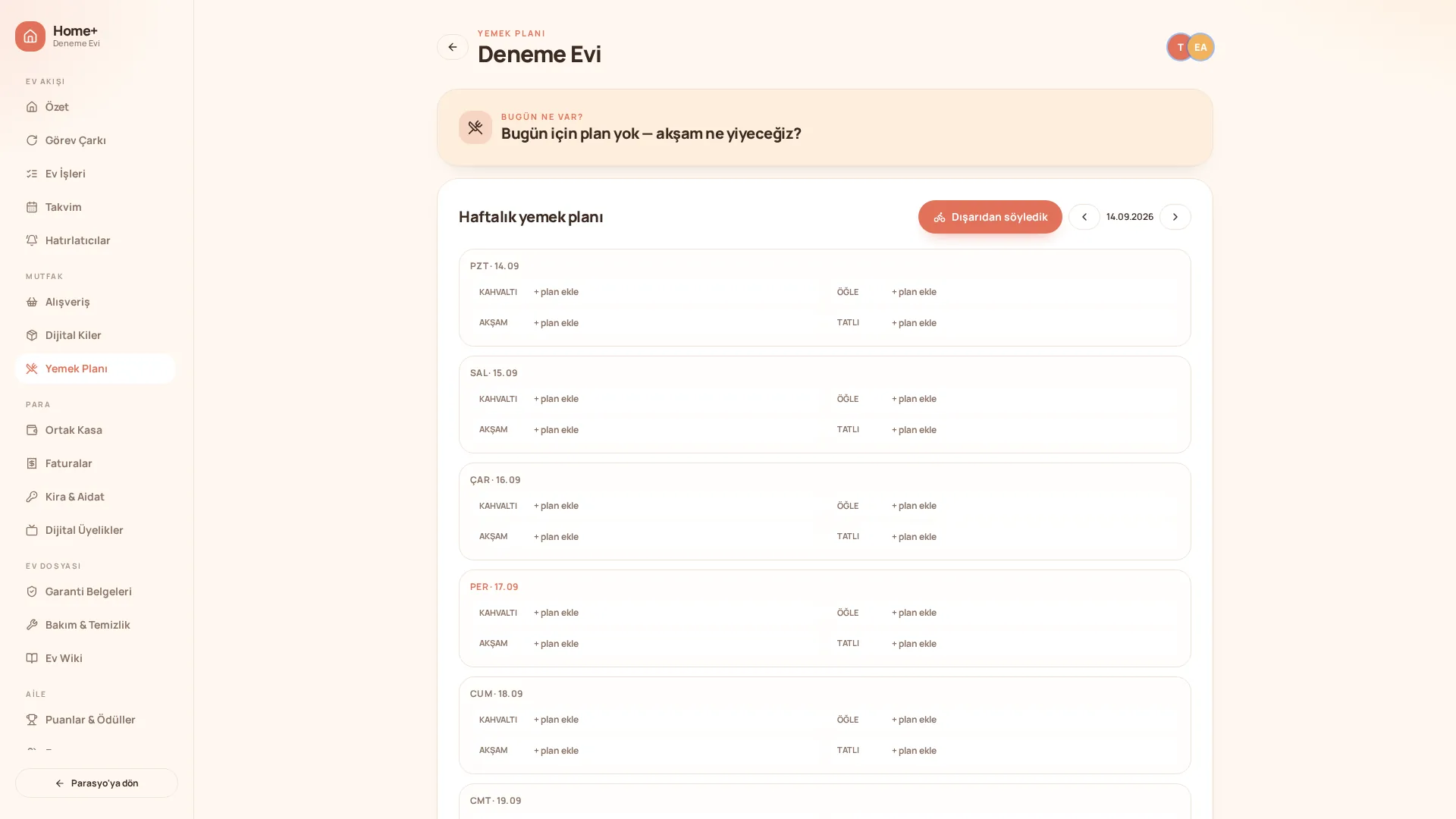Click the Ortak Kasa wallet icon
This screenshot has width=1456, height=819.
[x=32, y=430]
